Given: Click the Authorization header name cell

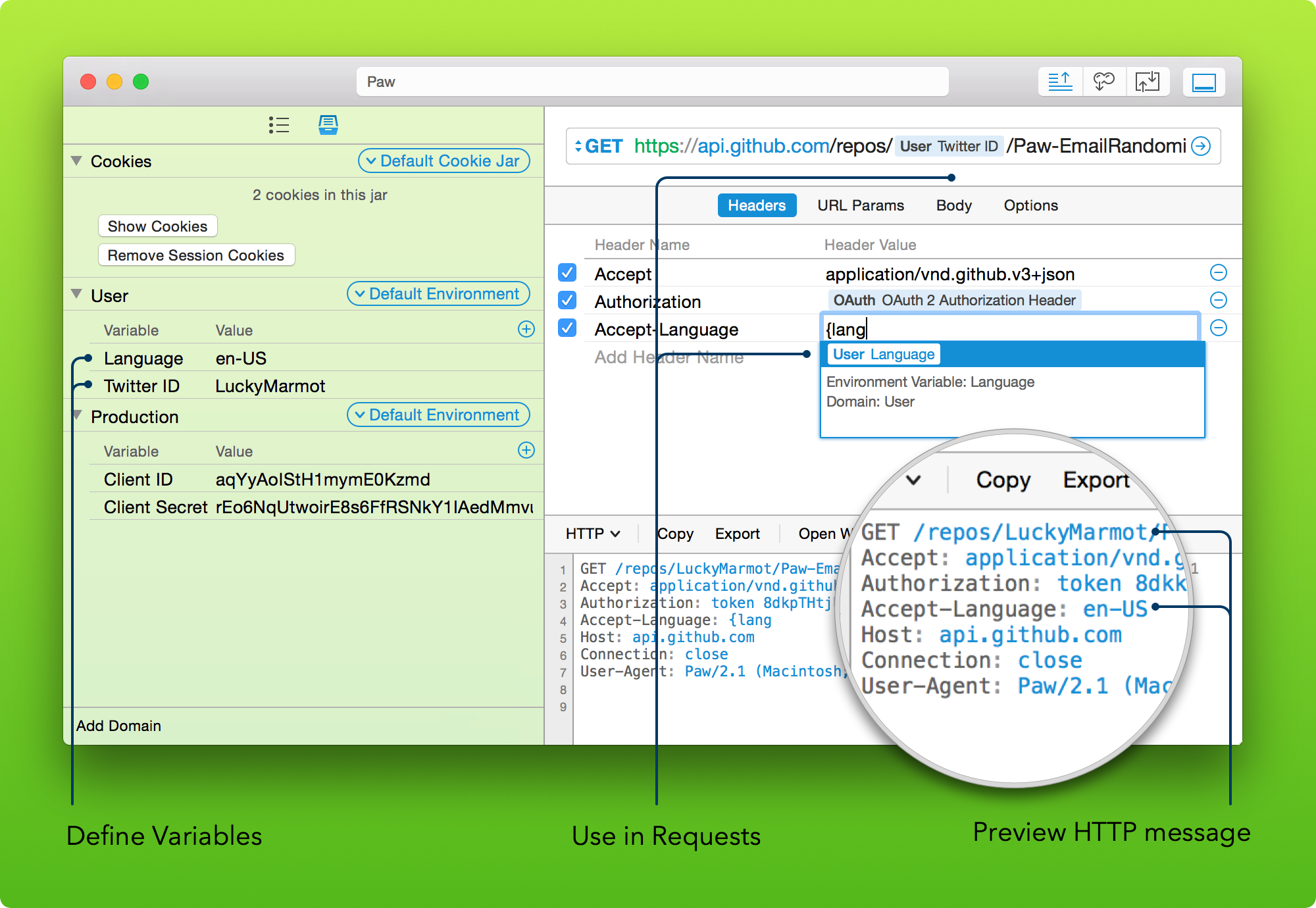Looking at the screenshot, I should pyautogui.click(x=647, y=302).
